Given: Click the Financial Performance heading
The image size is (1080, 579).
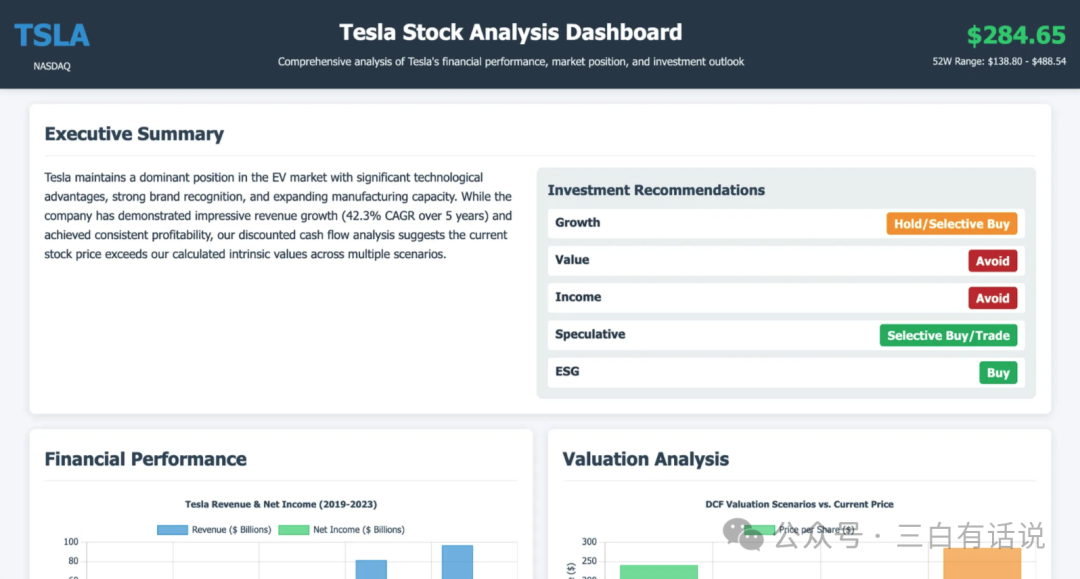Looking at the screenshot, I should (145, 459).
